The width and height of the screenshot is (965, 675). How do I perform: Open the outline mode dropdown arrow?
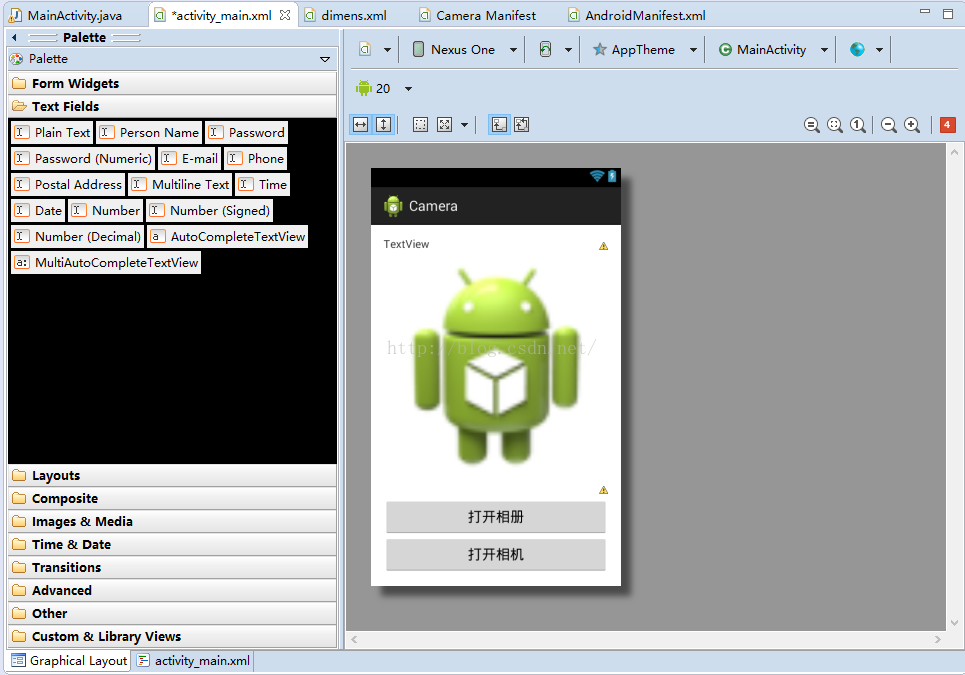465,125
